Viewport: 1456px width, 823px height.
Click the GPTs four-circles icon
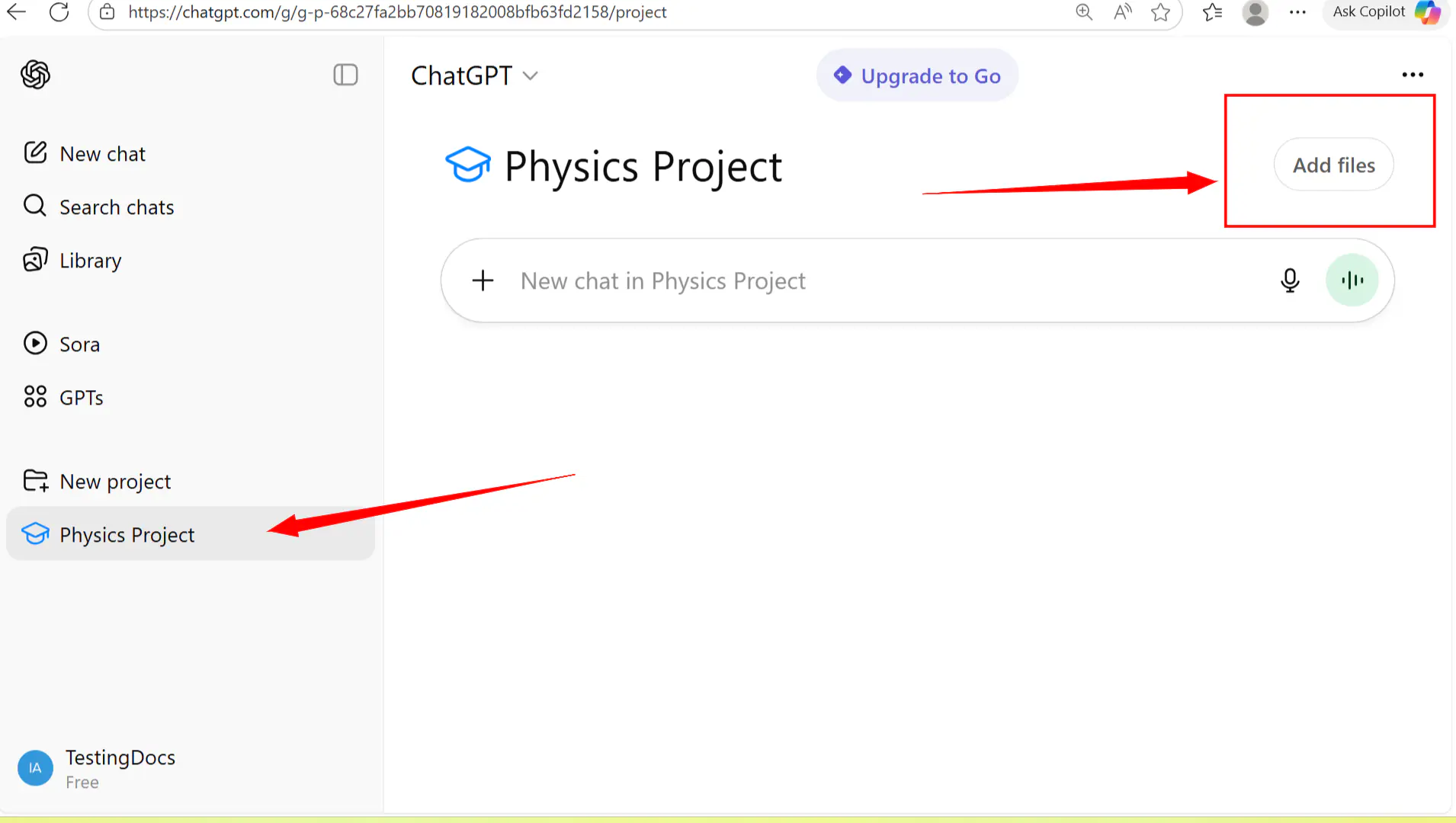coord(35,396)
